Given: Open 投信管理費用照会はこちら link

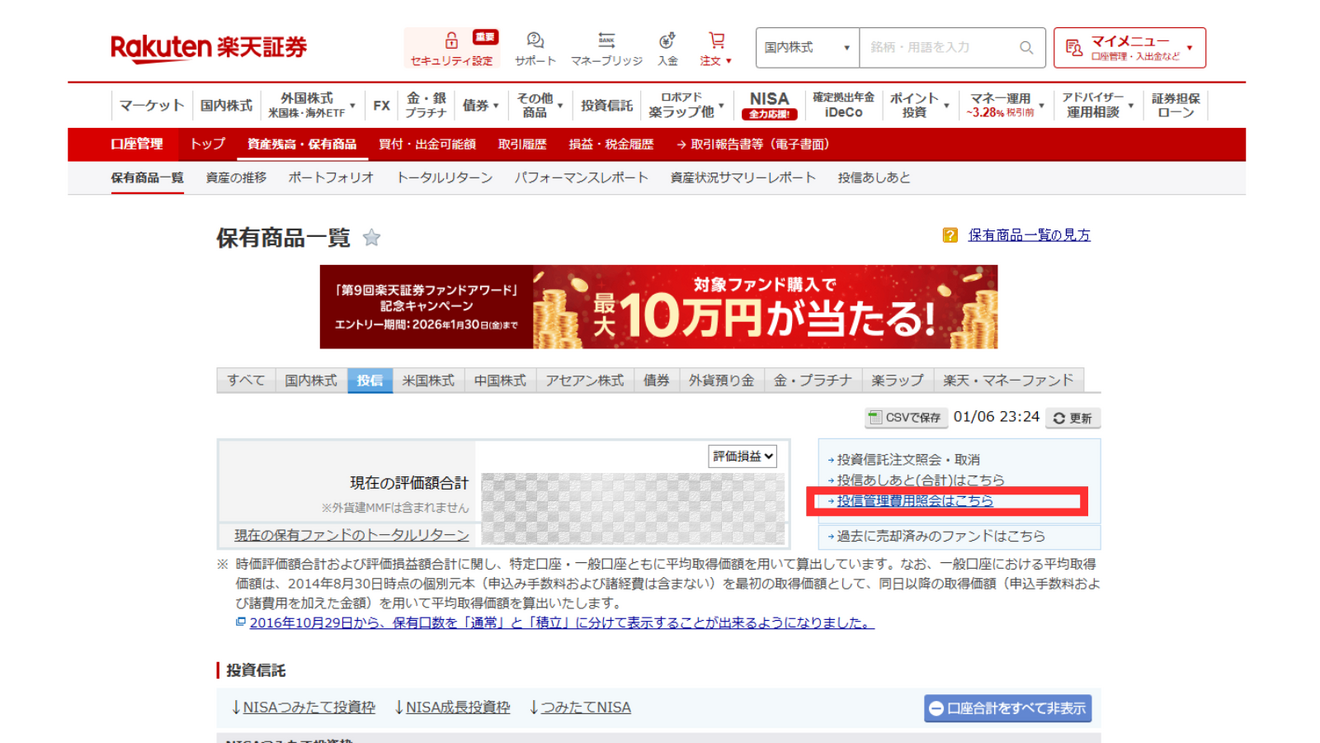Looking at the screenshot, I should (915, 501).
